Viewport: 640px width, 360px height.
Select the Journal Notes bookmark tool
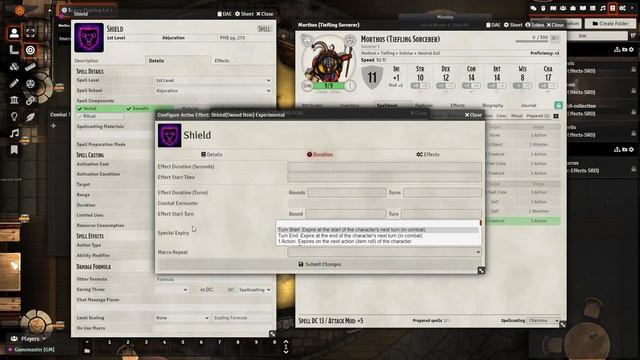pyautogui.click(x=14, y=150)
